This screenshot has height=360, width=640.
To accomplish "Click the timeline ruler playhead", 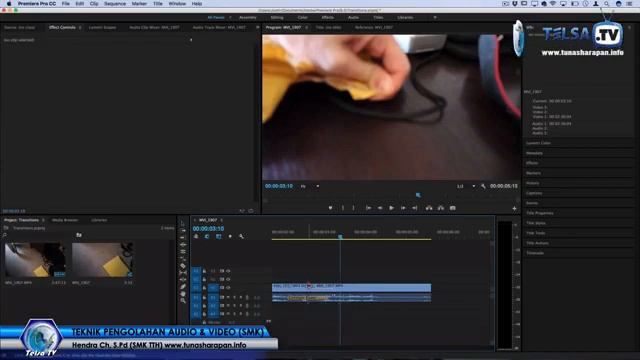I will click(340, 236).
